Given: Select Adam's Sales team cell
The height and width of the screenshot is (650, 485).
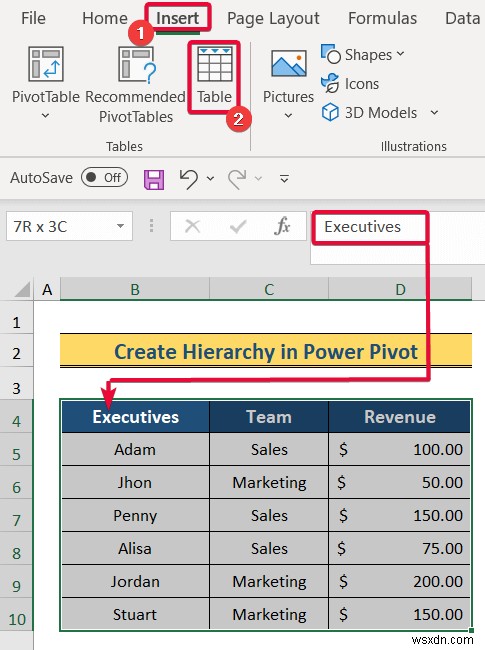Looking at the screenshot, I should [x=269, y=449].
